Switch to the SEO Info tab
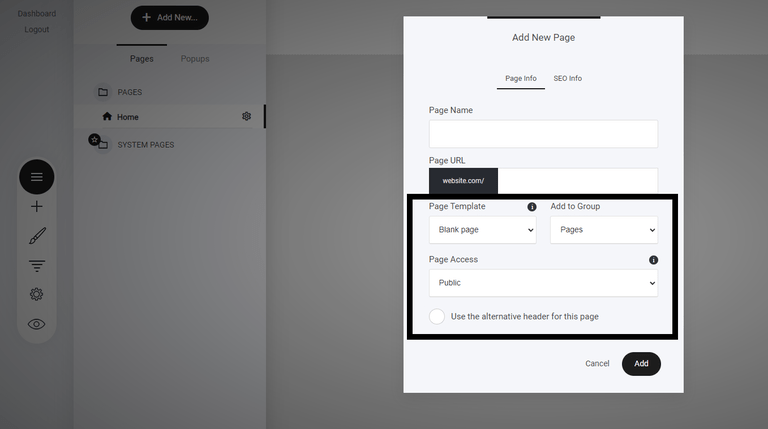The height and width of the screenshot is (429, 768). coord(567,78)
